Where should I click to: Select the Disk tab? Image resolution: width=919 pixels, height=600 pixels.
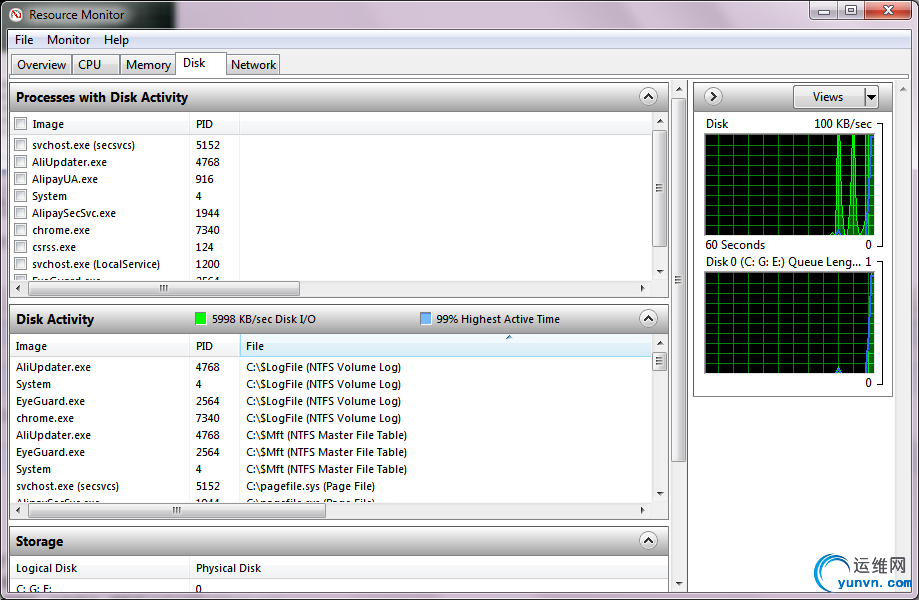click(x=200, y=63)
